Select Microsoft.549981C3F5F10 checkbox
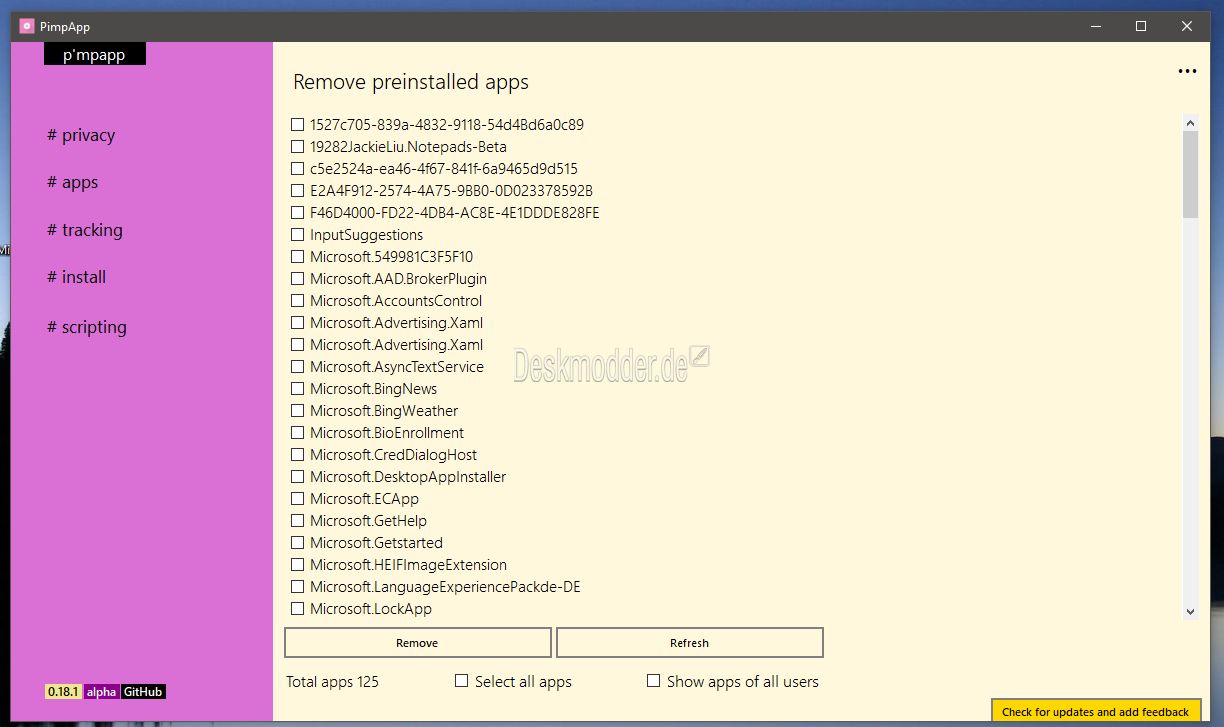Viewport: 1224px width, 727px height. [x=297, y=257]
